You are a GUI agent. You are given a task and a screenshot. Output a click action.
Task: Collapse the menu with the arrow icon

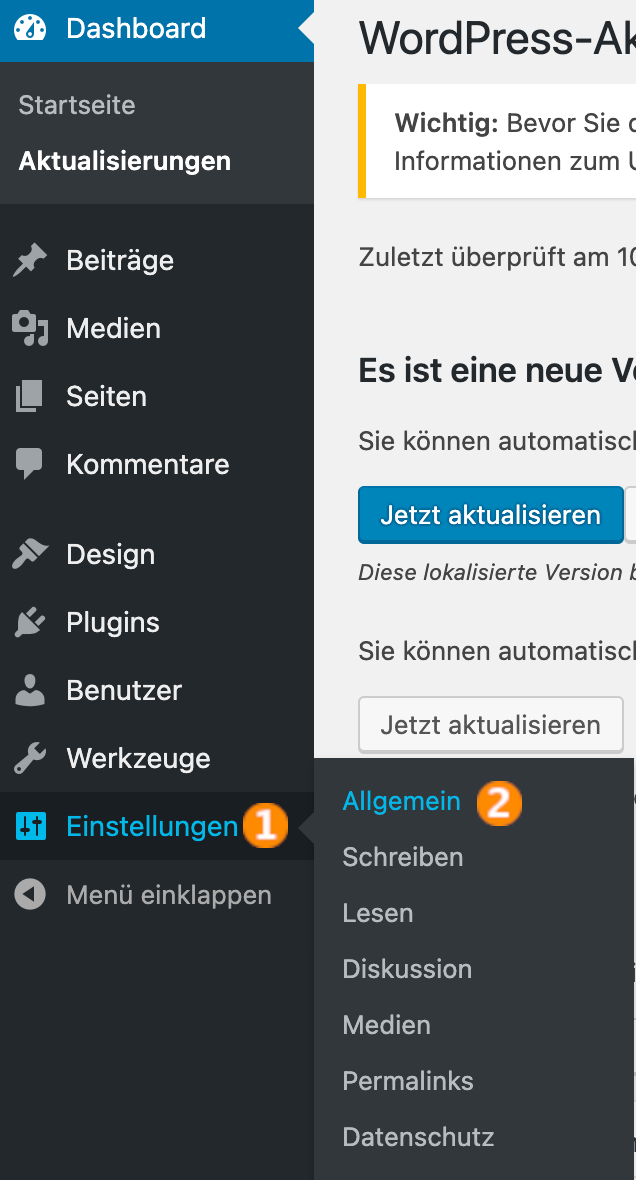coord(30,895)
